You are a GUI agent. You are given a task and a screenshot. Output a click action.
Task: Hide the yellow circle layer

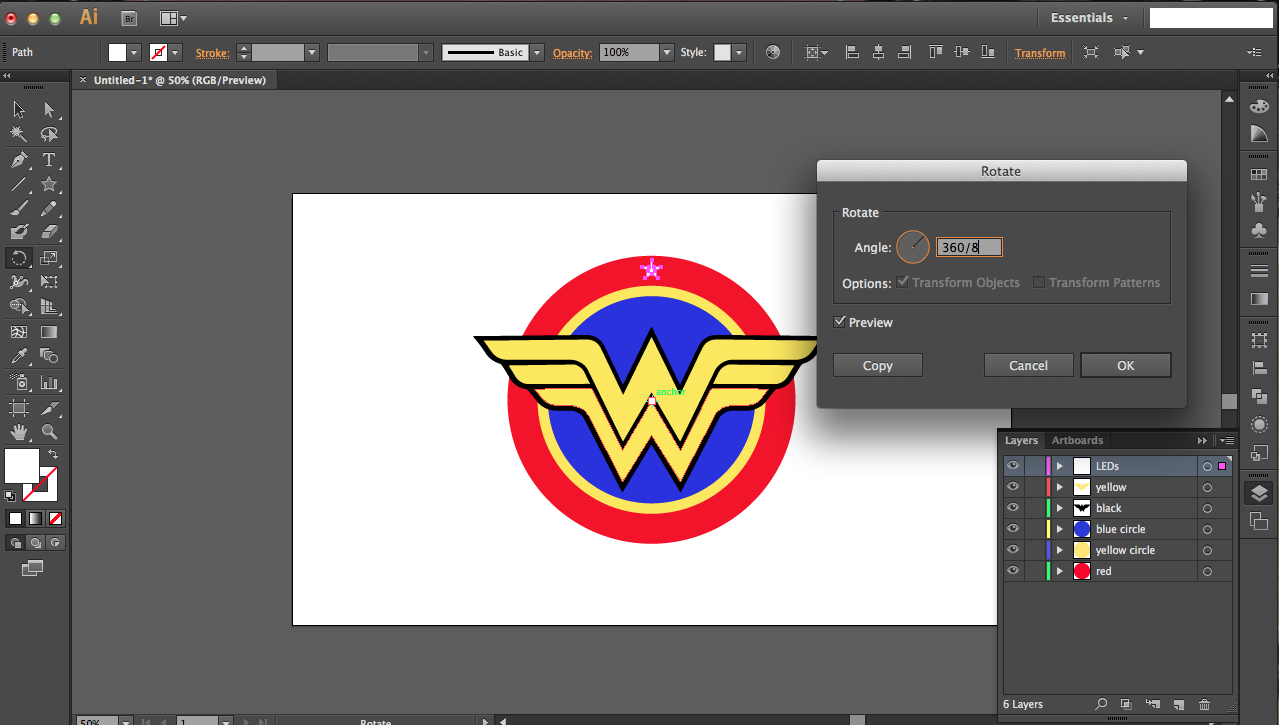coord(1013,550)
